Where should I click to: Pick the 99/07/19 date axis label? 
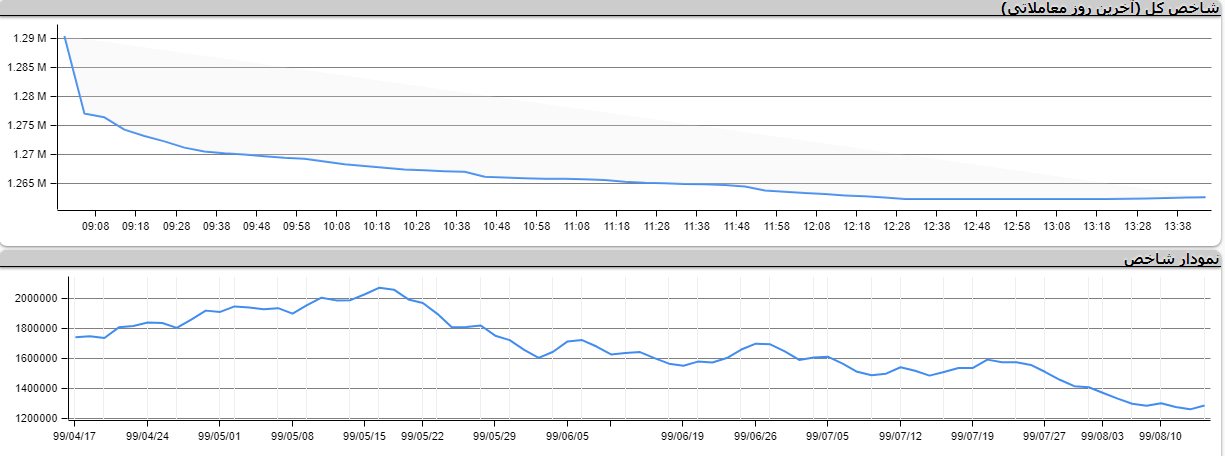click(x=972, y=436)
